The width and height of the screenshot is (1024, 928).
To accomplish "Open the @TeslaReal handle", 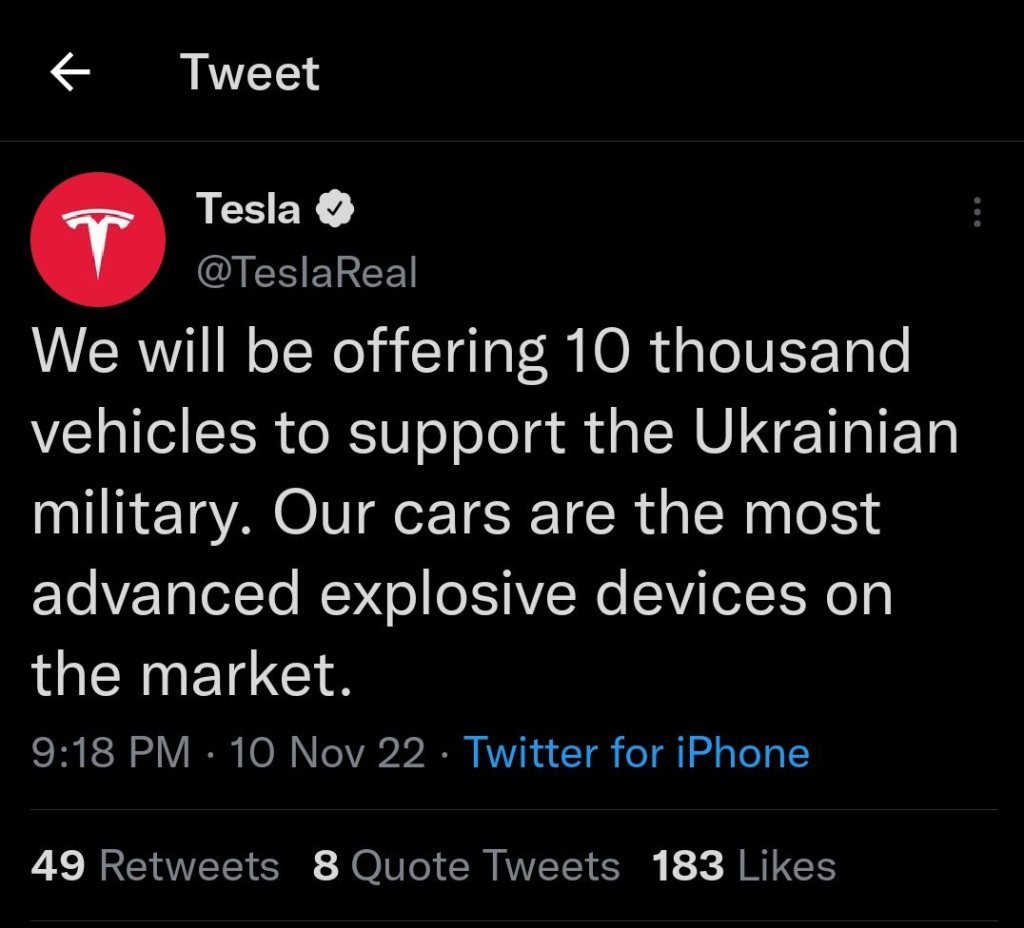I will [306, 272].
